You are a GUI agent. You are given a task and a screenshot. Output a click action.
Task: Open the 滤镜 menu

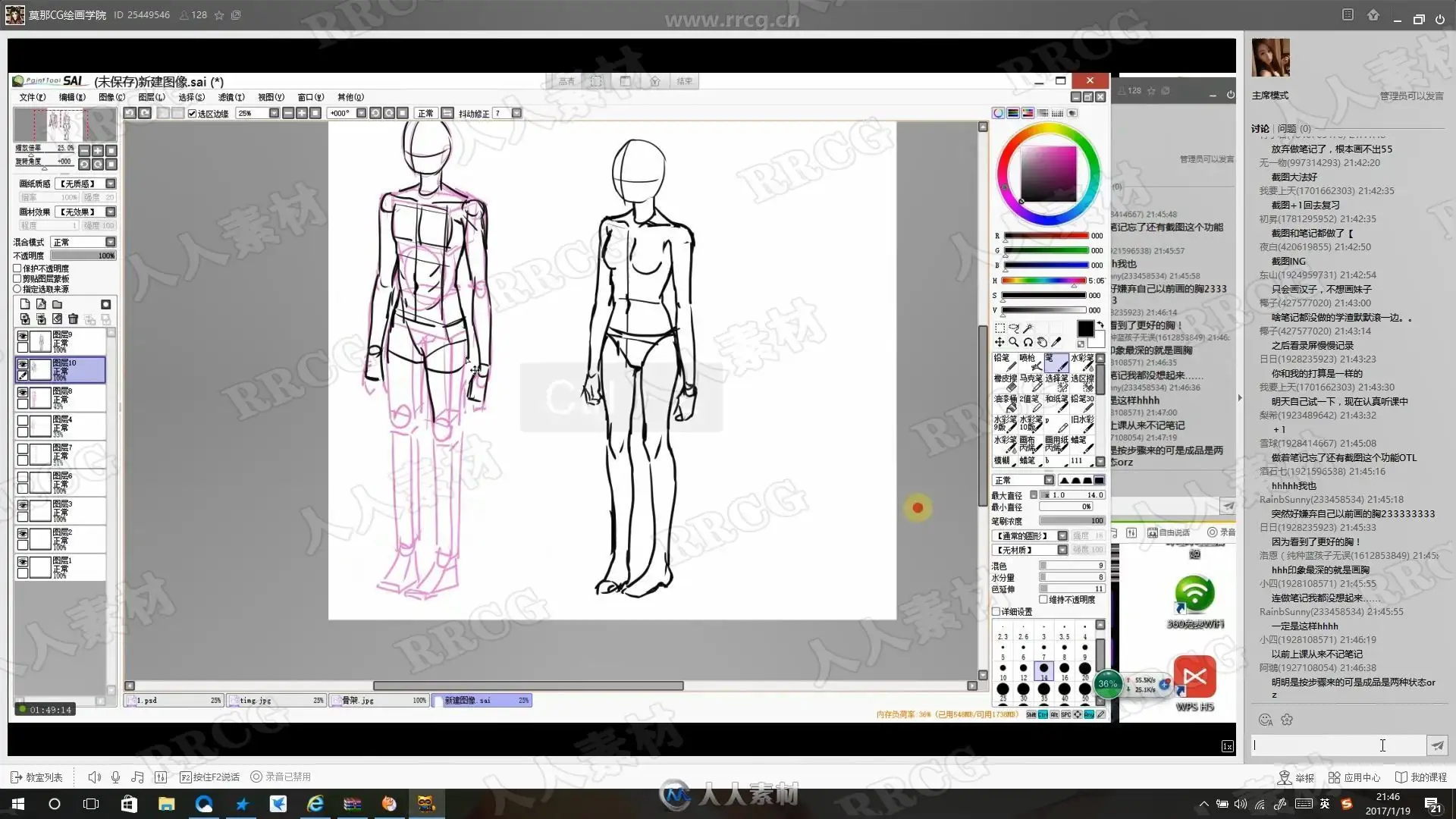231,97
